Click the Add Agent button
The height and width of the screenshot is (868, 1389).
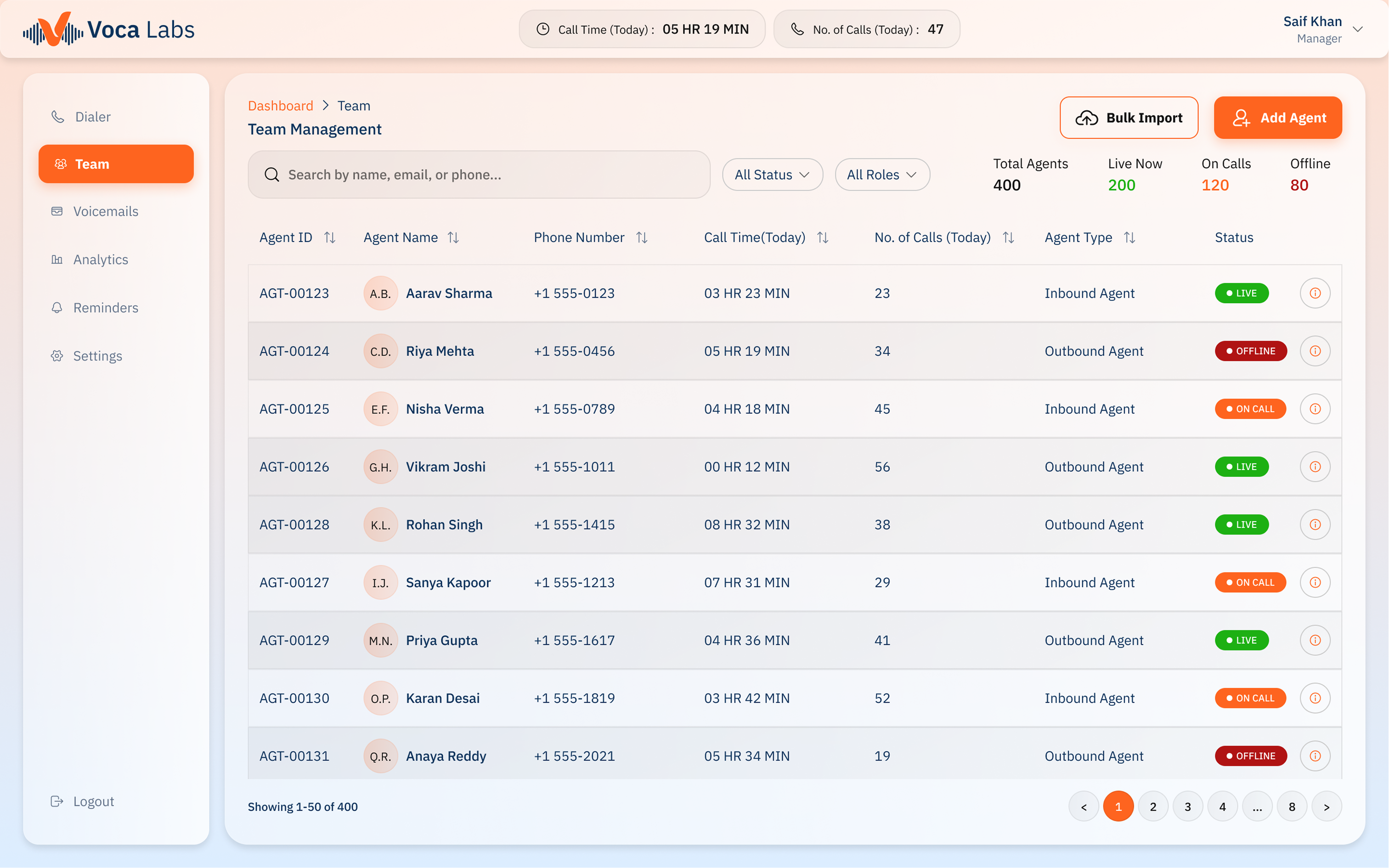pos(1277,118)
